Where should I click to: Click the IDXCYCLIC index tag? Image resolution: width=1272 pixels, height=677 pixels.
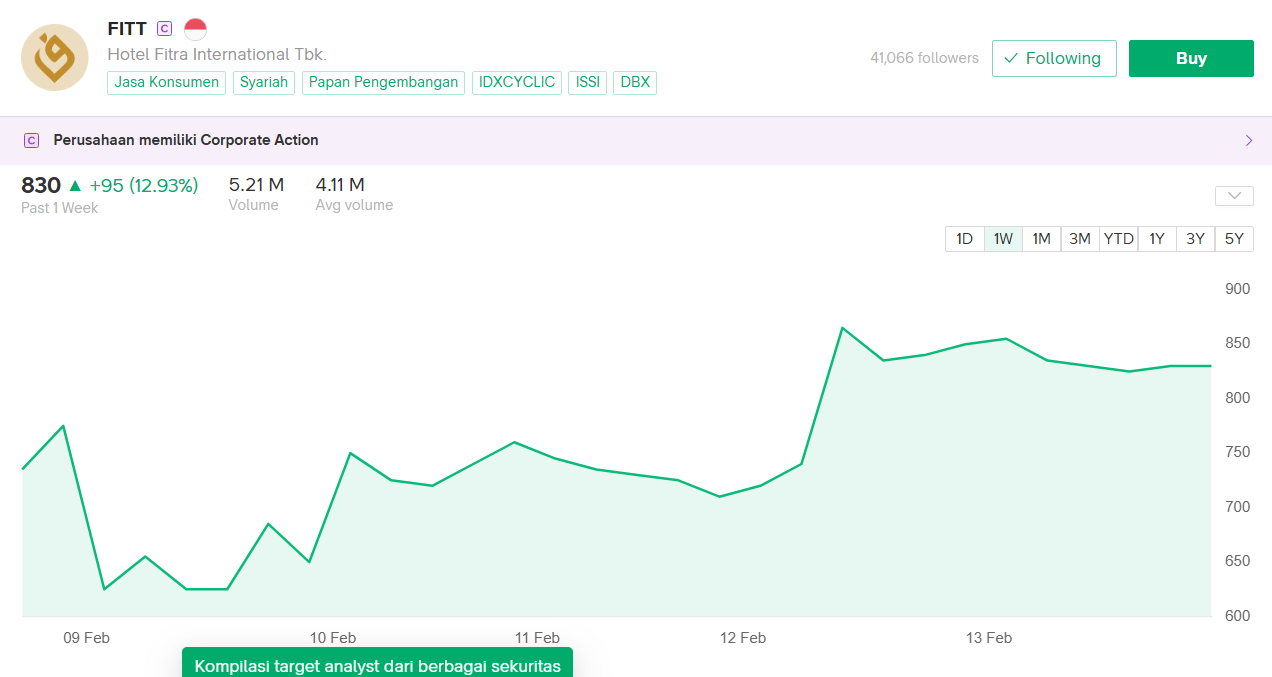click(x=517, y=82)
